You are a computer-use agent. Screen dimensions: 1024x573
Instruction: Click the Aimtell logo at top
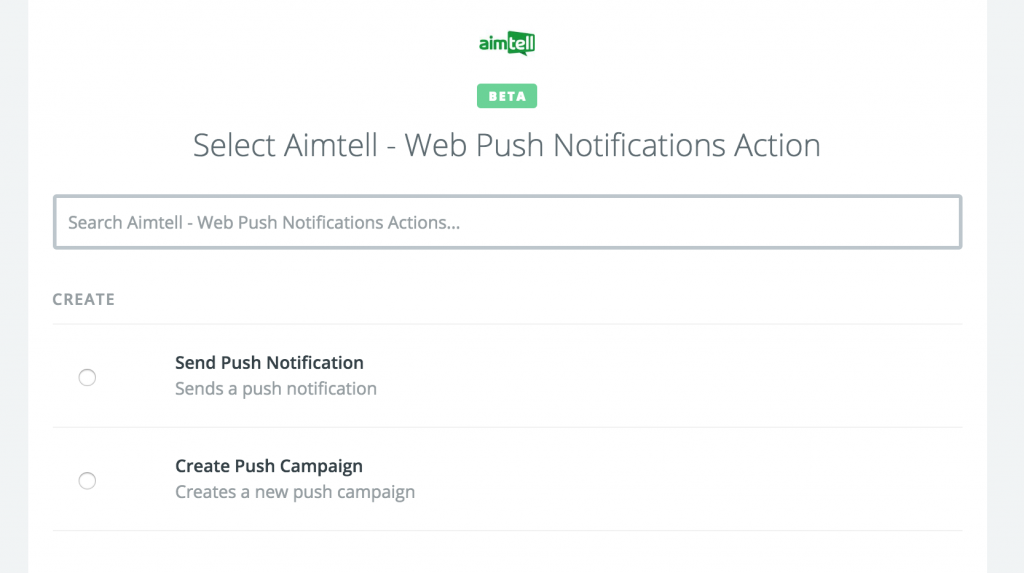[507, 43]
